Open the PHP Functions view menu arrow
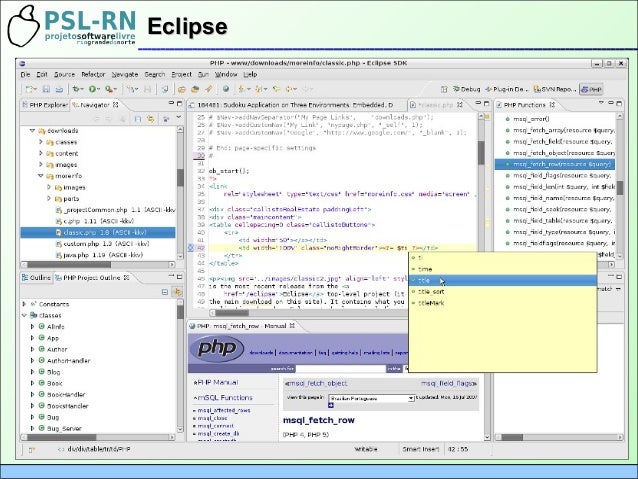Screen dimensions: 638x479 601,103
